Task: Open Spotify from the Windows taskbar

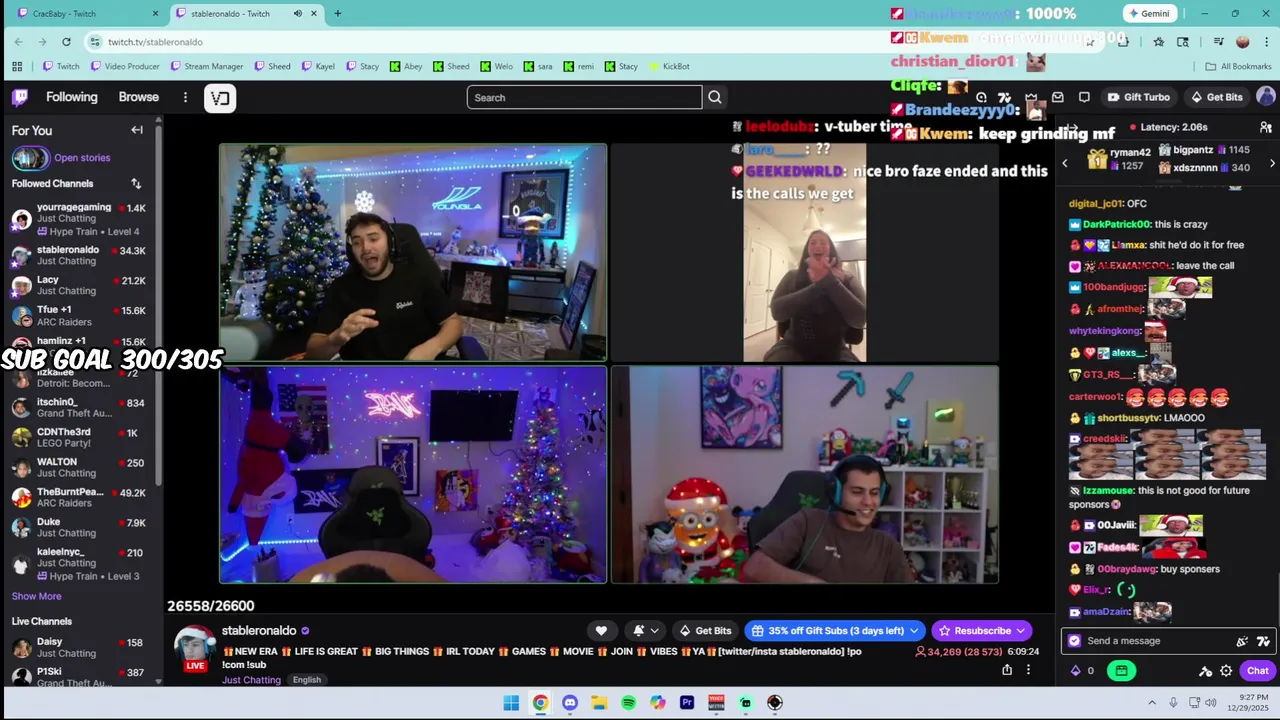Action: [628, 703]
